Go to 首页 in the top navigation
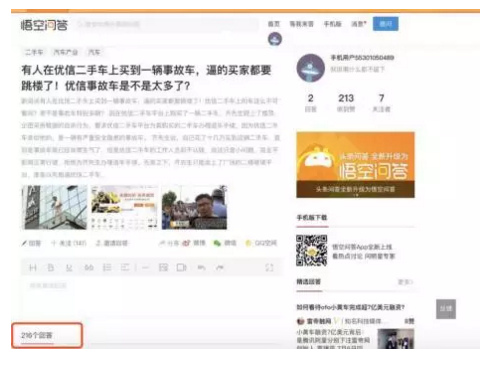This screenshot has height=365, width=484. click(x=274, y=24)
